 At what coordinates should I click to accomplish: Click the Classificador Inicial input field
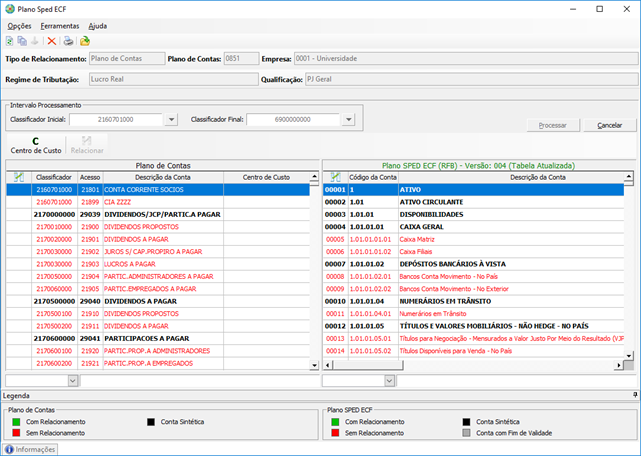tap(116, 119)
